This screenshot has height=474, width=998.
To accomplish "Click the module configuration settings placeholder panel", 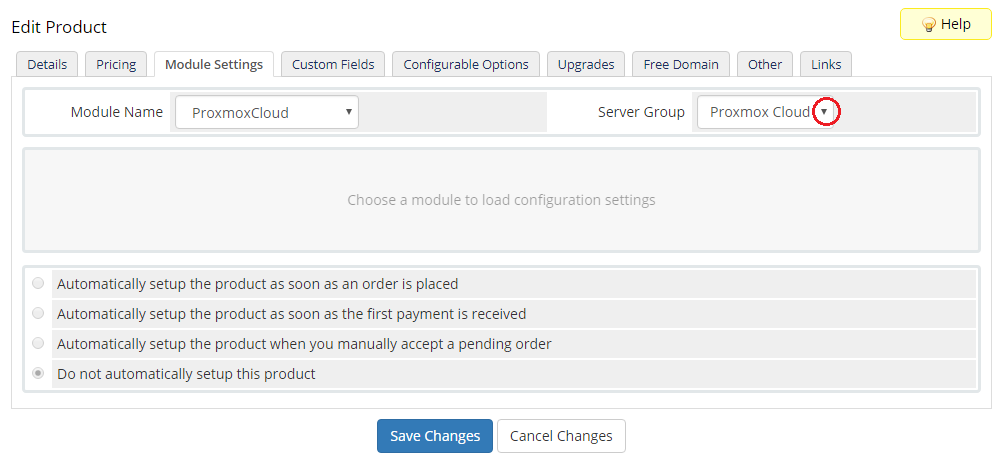I will point(501,200).
